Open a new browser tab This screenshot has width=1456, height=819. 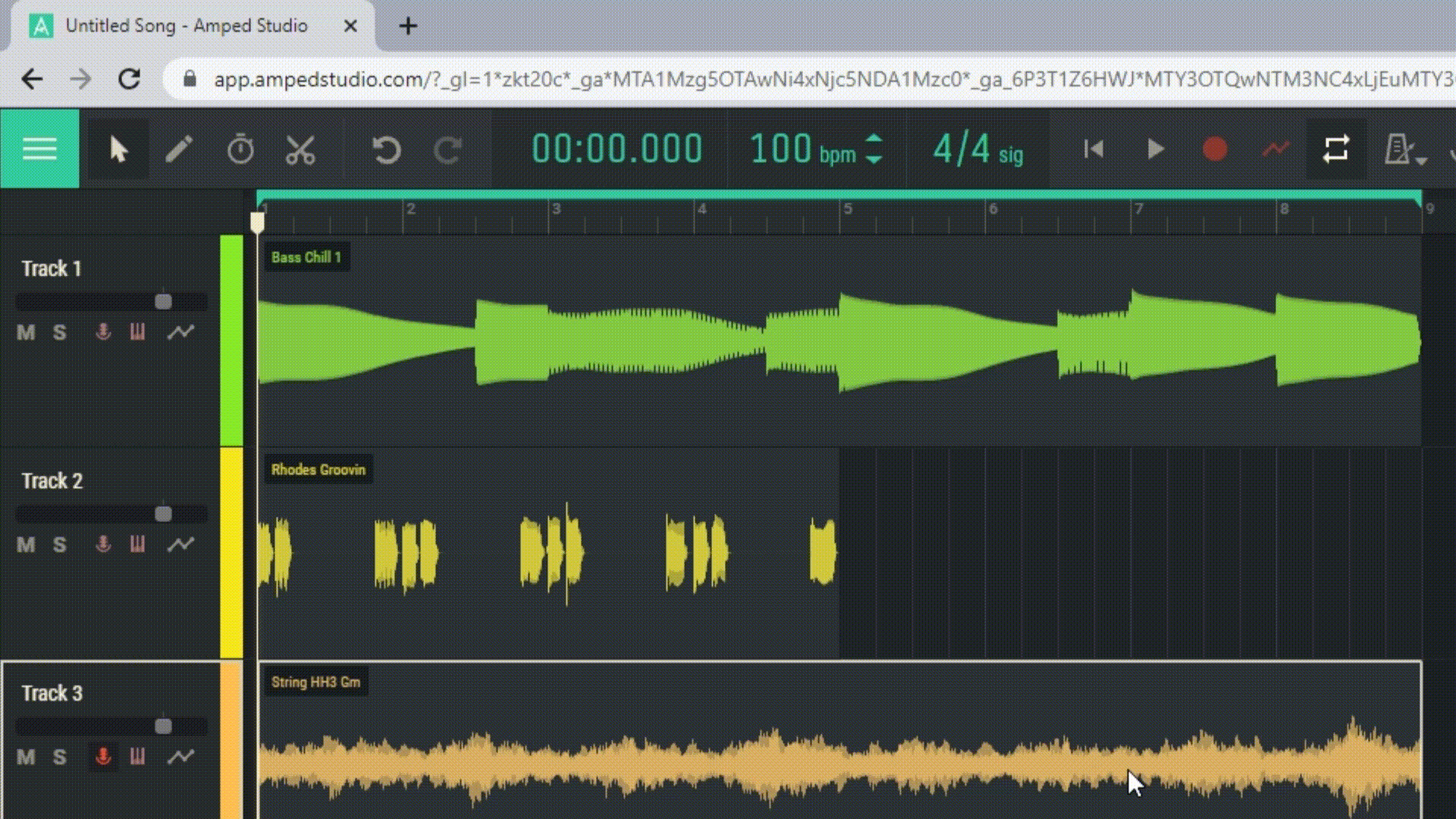coord(408,26)
